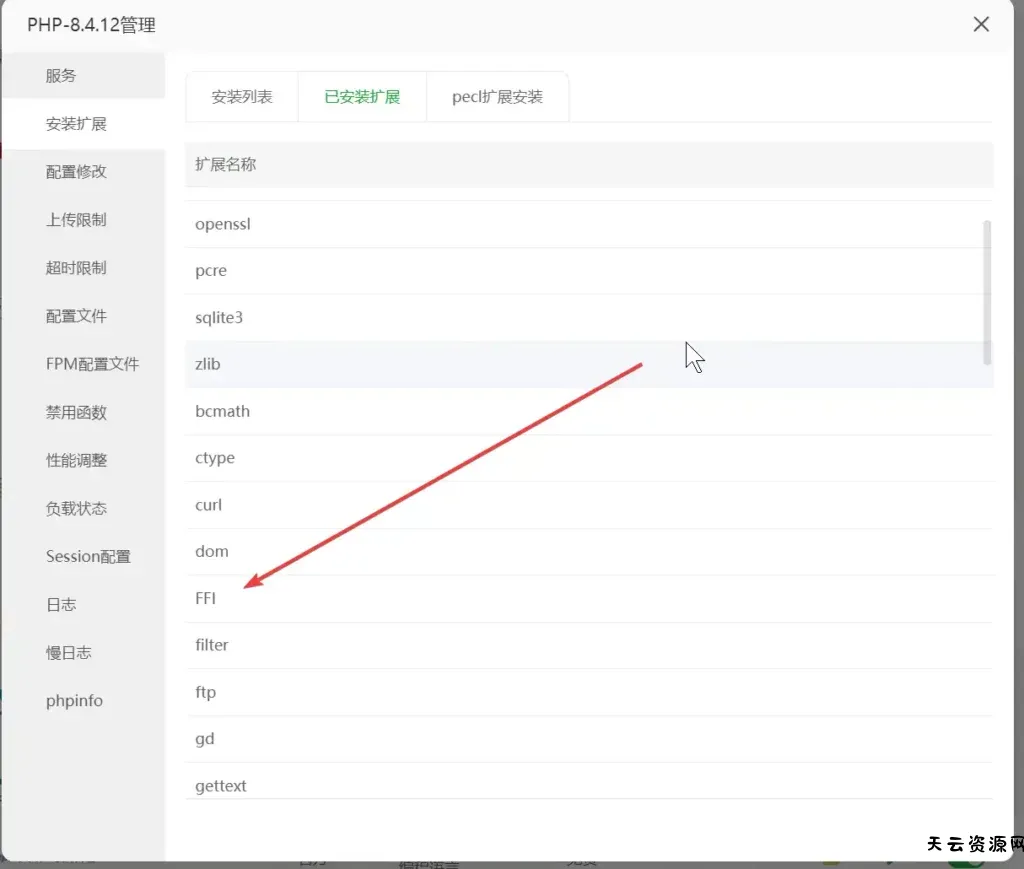The image size is (1024, 869).
Task: Open the 慢日志 sidebar item
Action: [68, 652]
